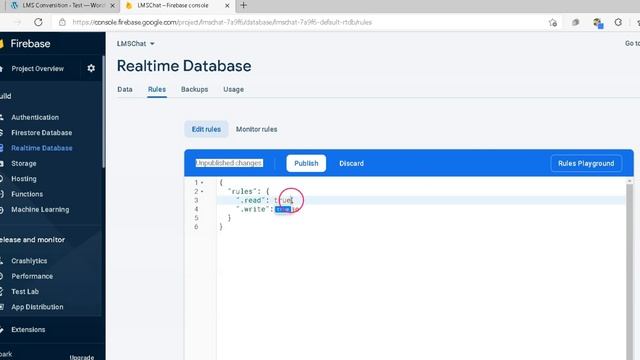This screenshot has height=360, width=640.
Task: Collapse code fold arrow on line 2
Action: (202, 191)
